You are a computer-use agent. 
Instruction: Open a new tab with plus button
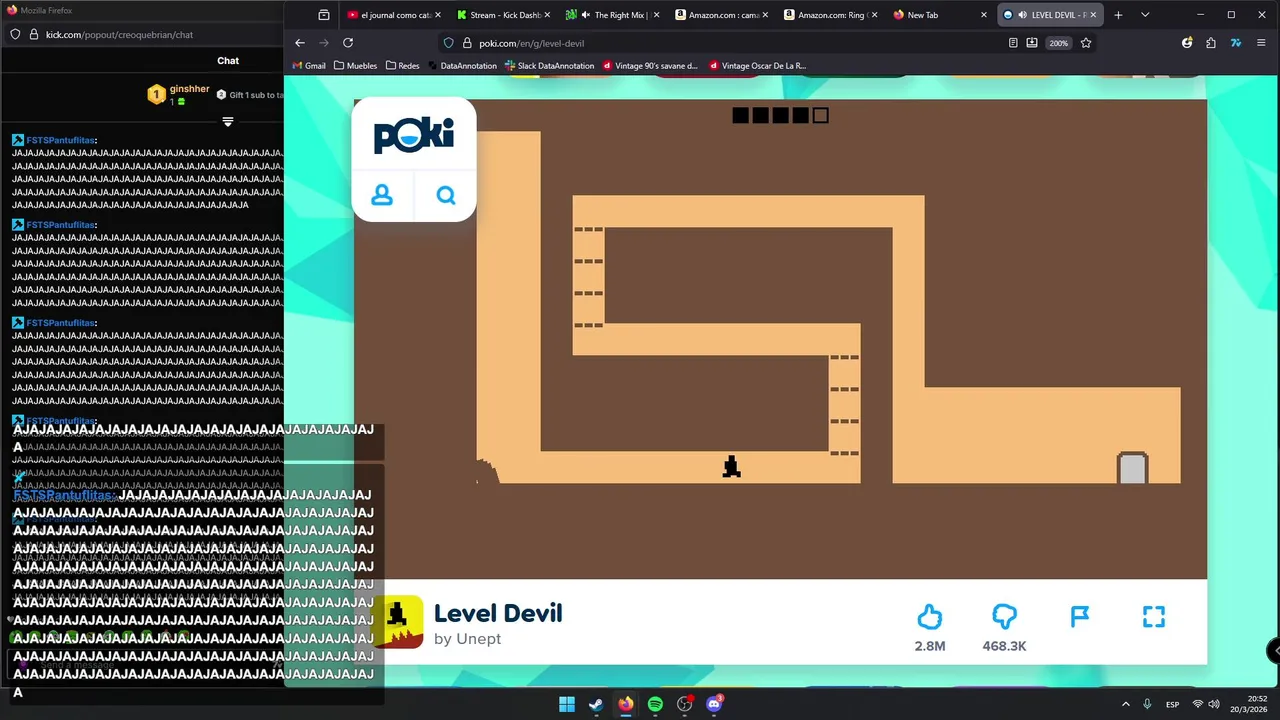click(1118, 15)
